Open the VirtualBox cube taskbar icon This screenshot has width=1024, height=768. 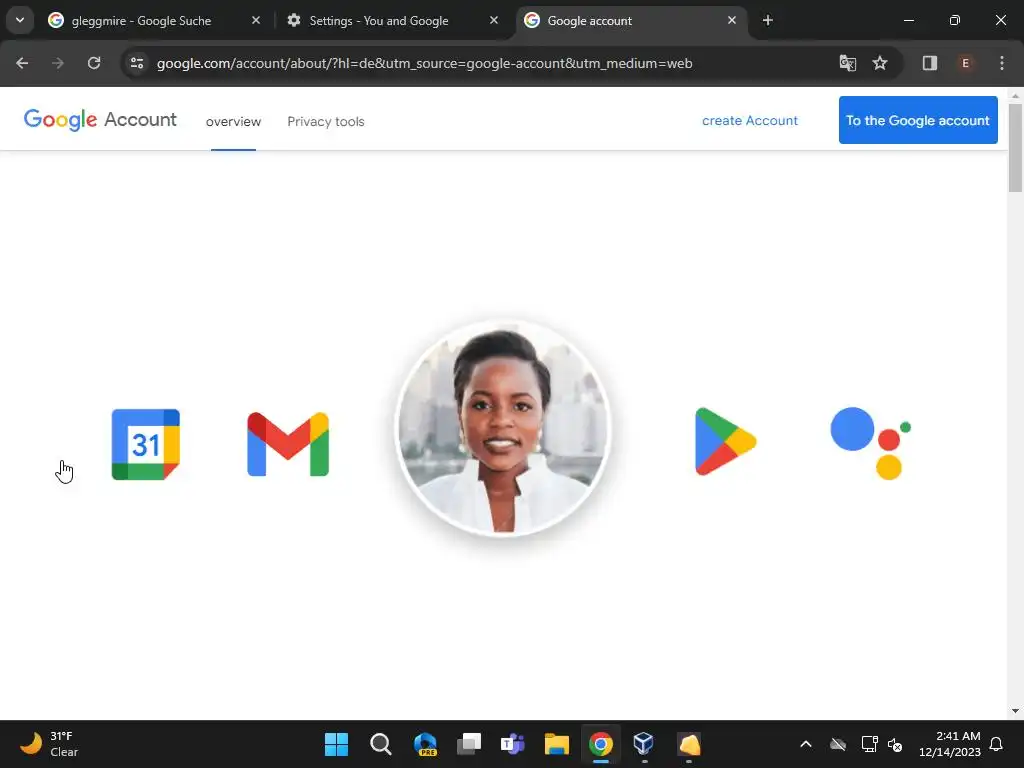[x=644, y=744]
